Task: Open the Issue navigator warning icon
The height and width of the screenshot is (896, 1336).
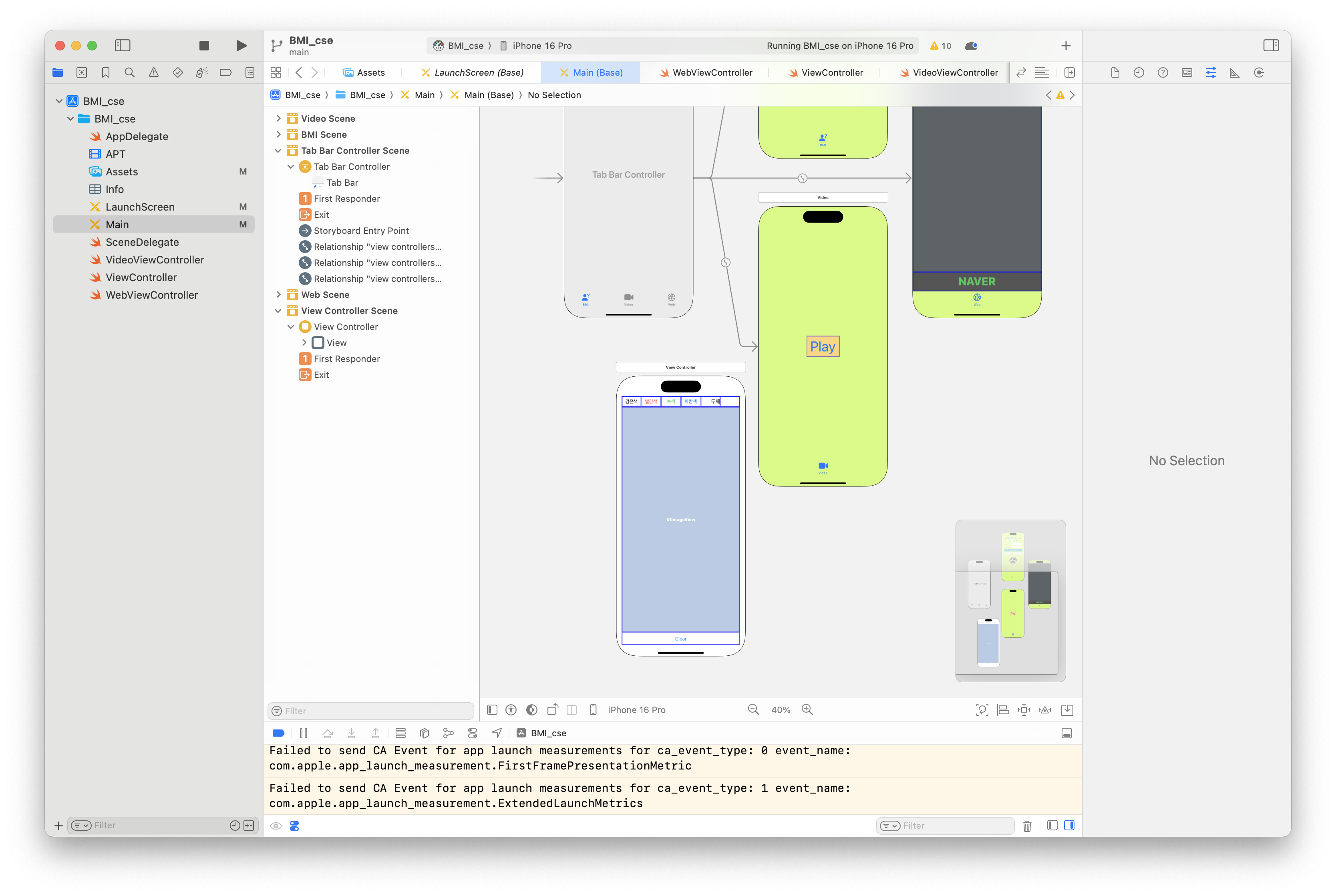Action: tap(154, 72)
